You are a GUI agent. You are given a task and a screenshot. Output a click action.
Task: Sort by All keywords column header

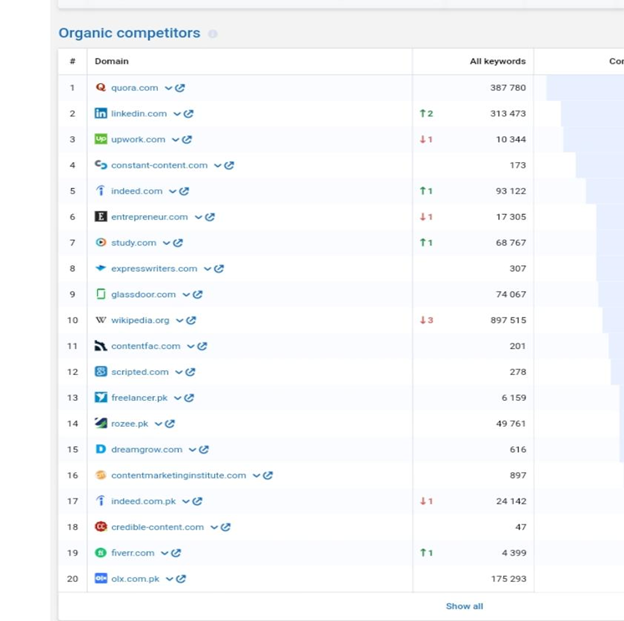(497, 61)
